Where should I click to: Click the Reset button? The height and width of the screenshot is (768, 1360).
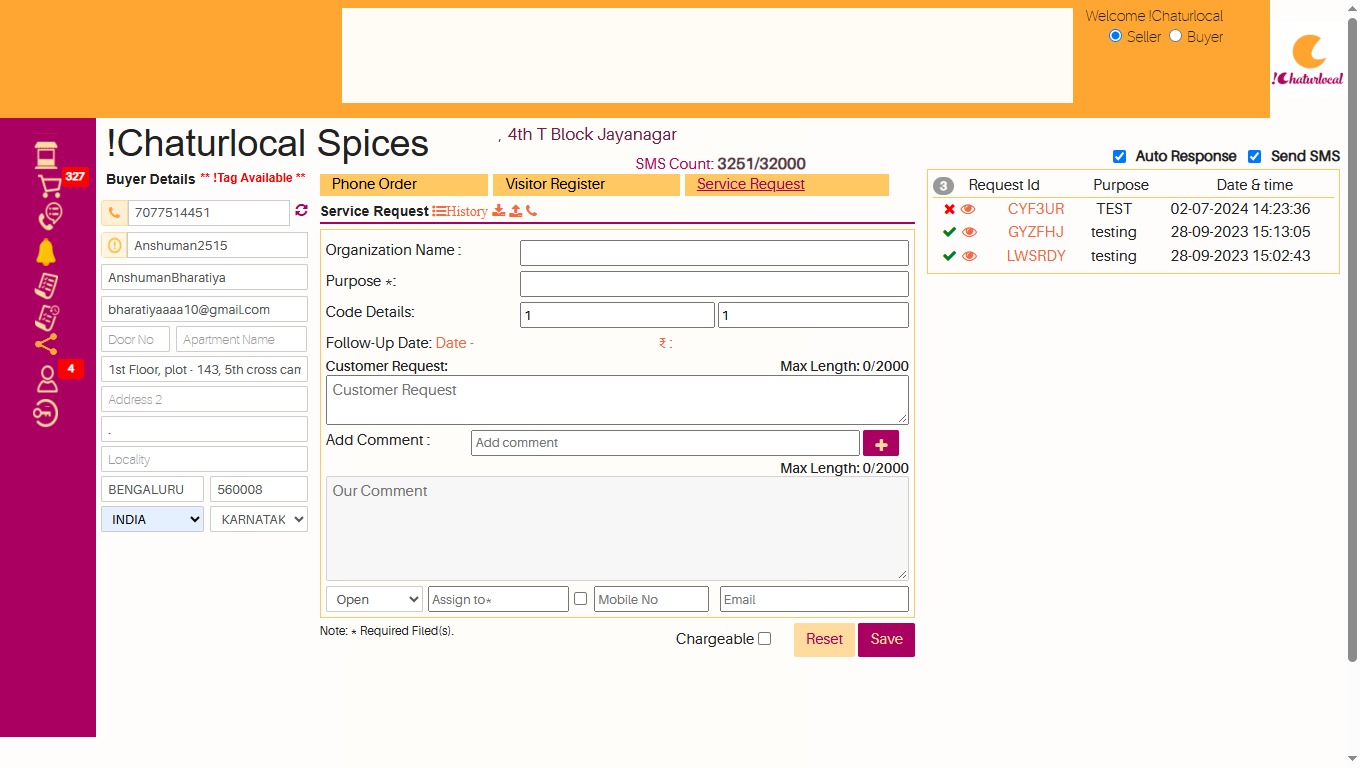[x=824, y=640]
